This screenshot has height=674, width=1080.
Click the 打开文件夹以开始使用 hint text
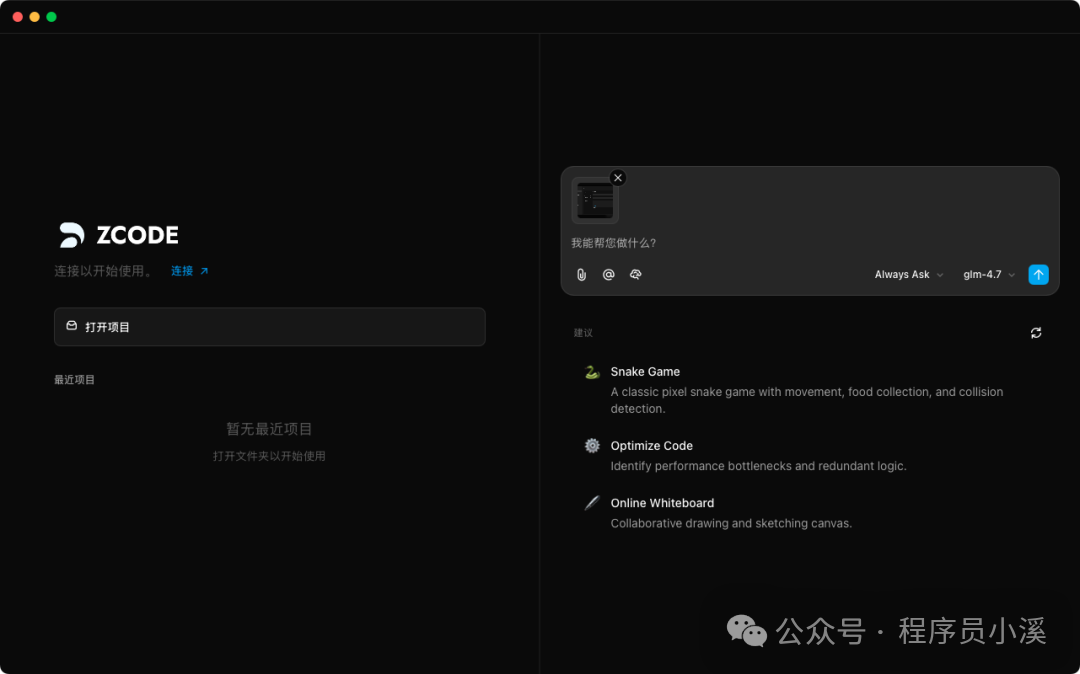[269, 456]
